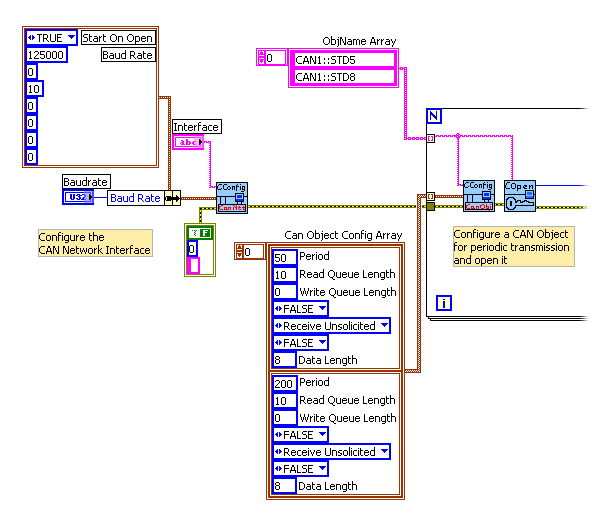Click the ObjName Array label

tap(359, 41)
